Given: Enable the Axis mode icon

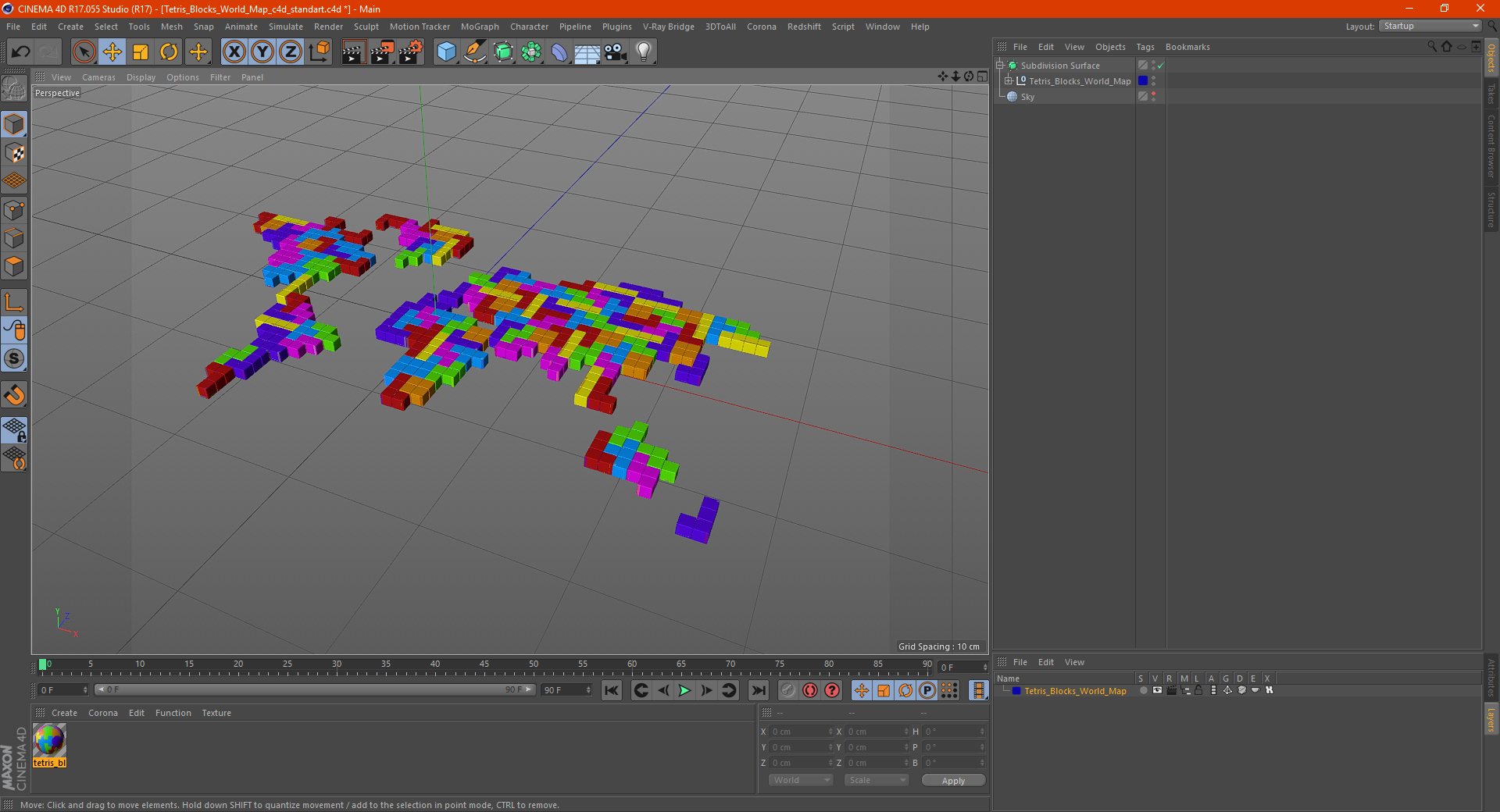Looking at the screenshot, I should (14, 302).
